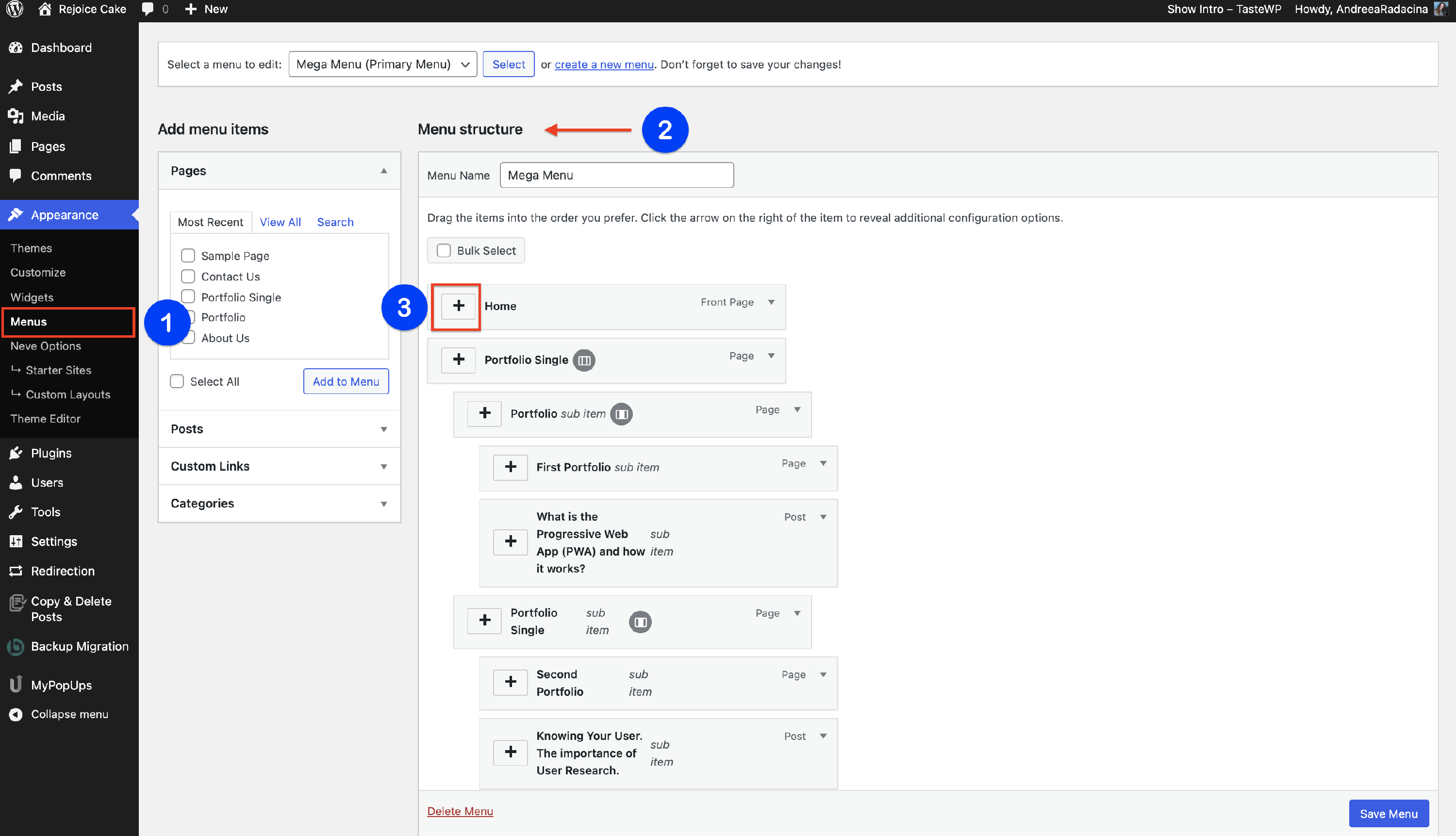Open the menu selection dropdown
Screen dimensions: 1456x836
382,65
